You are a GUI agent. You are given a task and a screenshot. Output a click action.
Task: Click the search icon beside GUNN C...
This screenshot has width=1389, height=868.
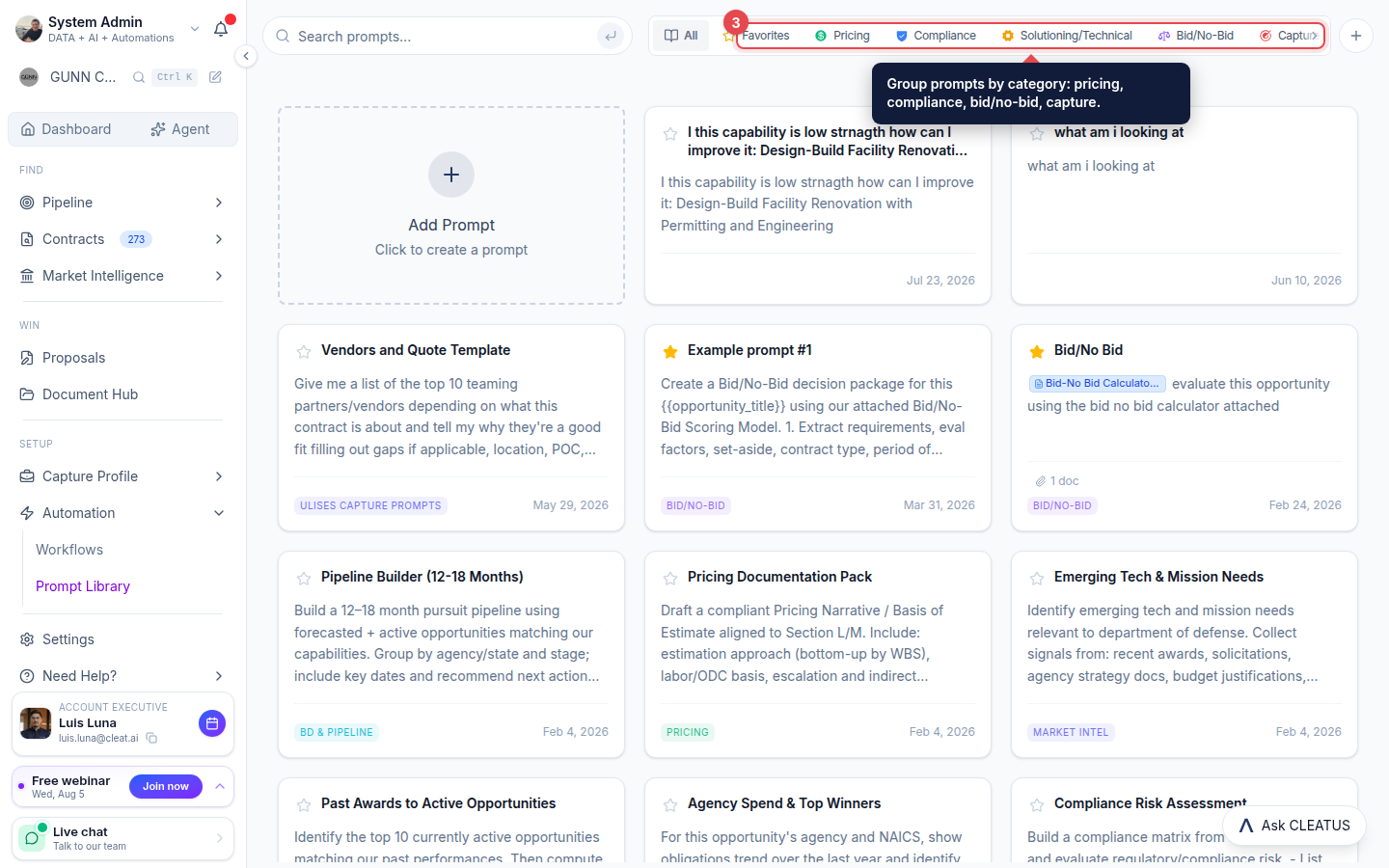(139, 77)
